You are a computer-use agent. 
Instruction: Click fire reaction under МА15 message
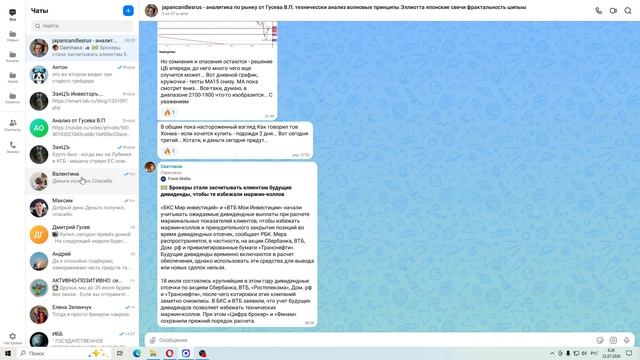[x=169, y=113]
